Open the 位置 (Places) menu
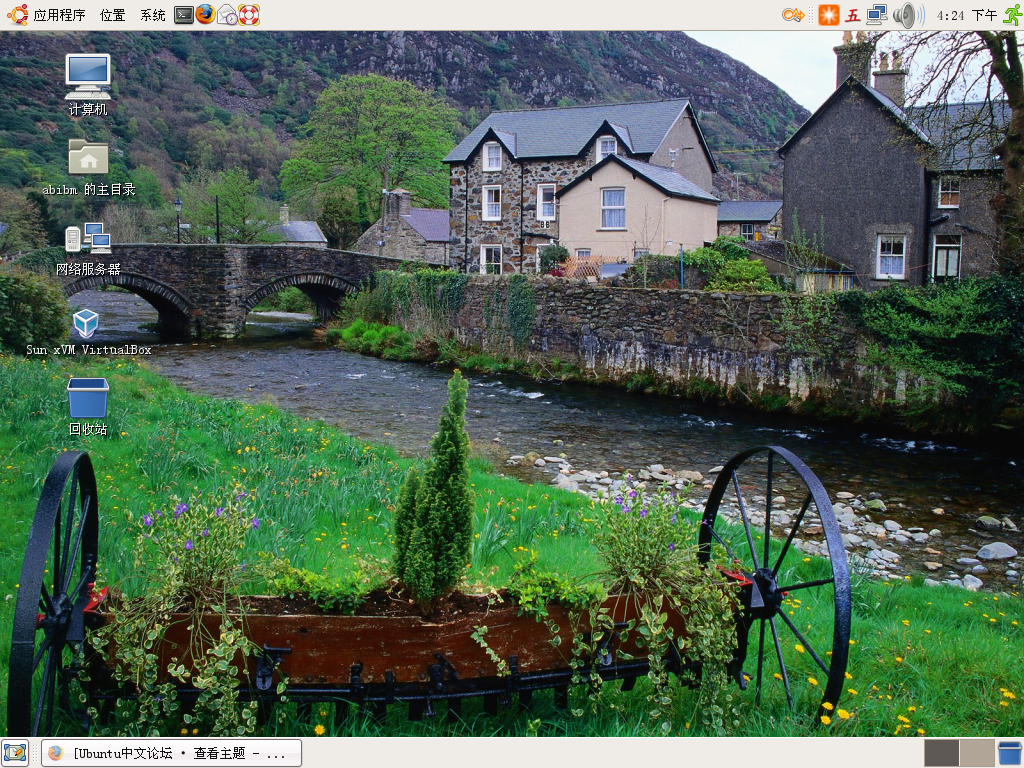 pos(112,14)
